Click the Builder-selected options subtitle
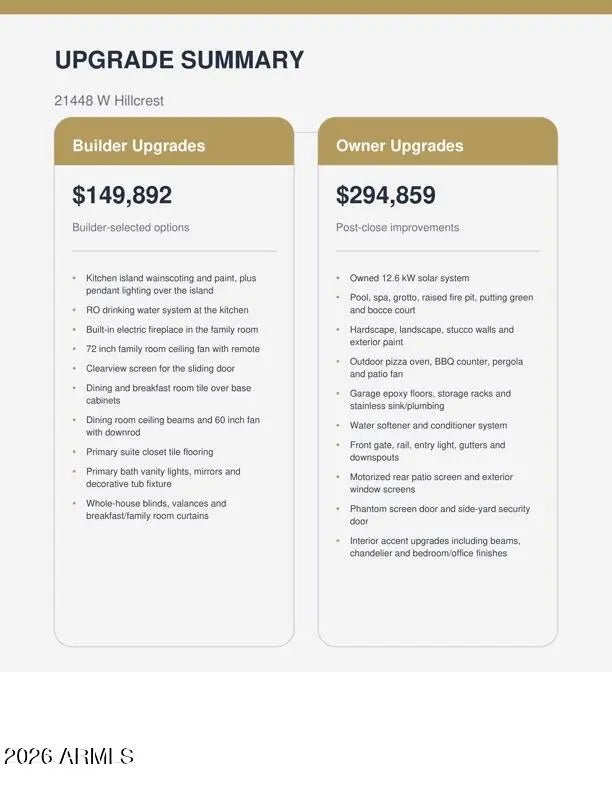The height and width of the screenshot is (792, 612). pos(130,228)
